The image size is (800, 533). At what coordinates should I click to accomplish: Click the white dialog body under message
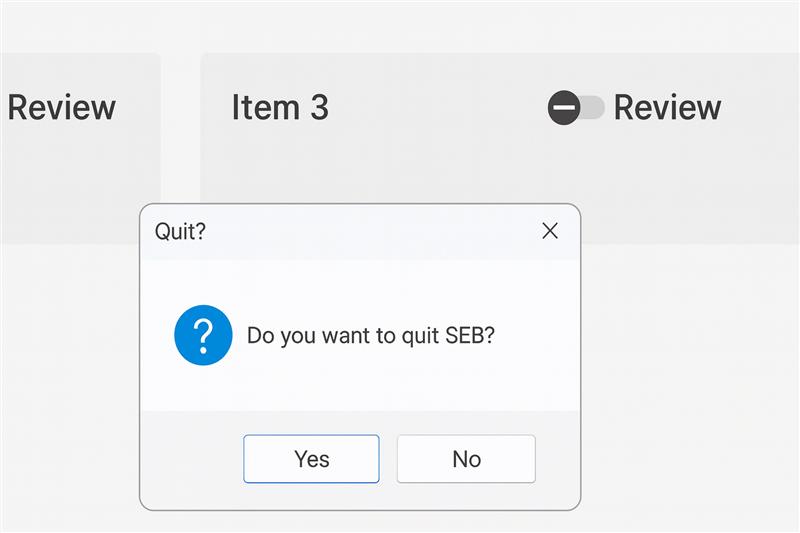tap(360, 388)
